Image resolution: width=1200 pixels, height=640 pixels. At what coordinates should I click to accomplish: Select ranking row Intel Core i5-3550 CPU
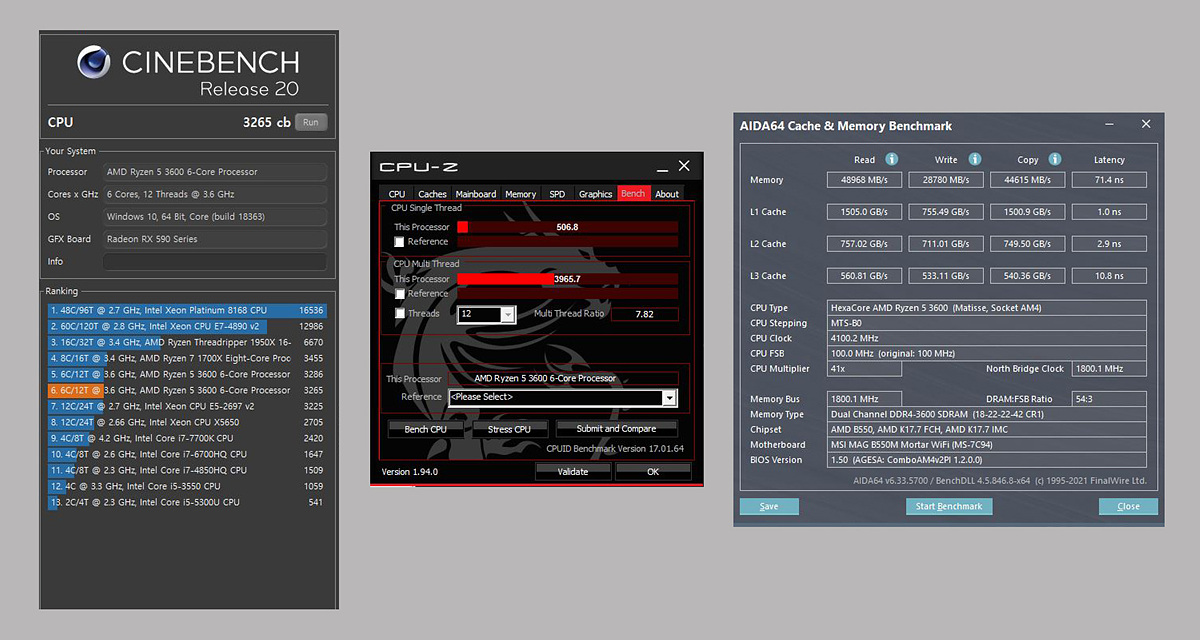coord(187,486)
